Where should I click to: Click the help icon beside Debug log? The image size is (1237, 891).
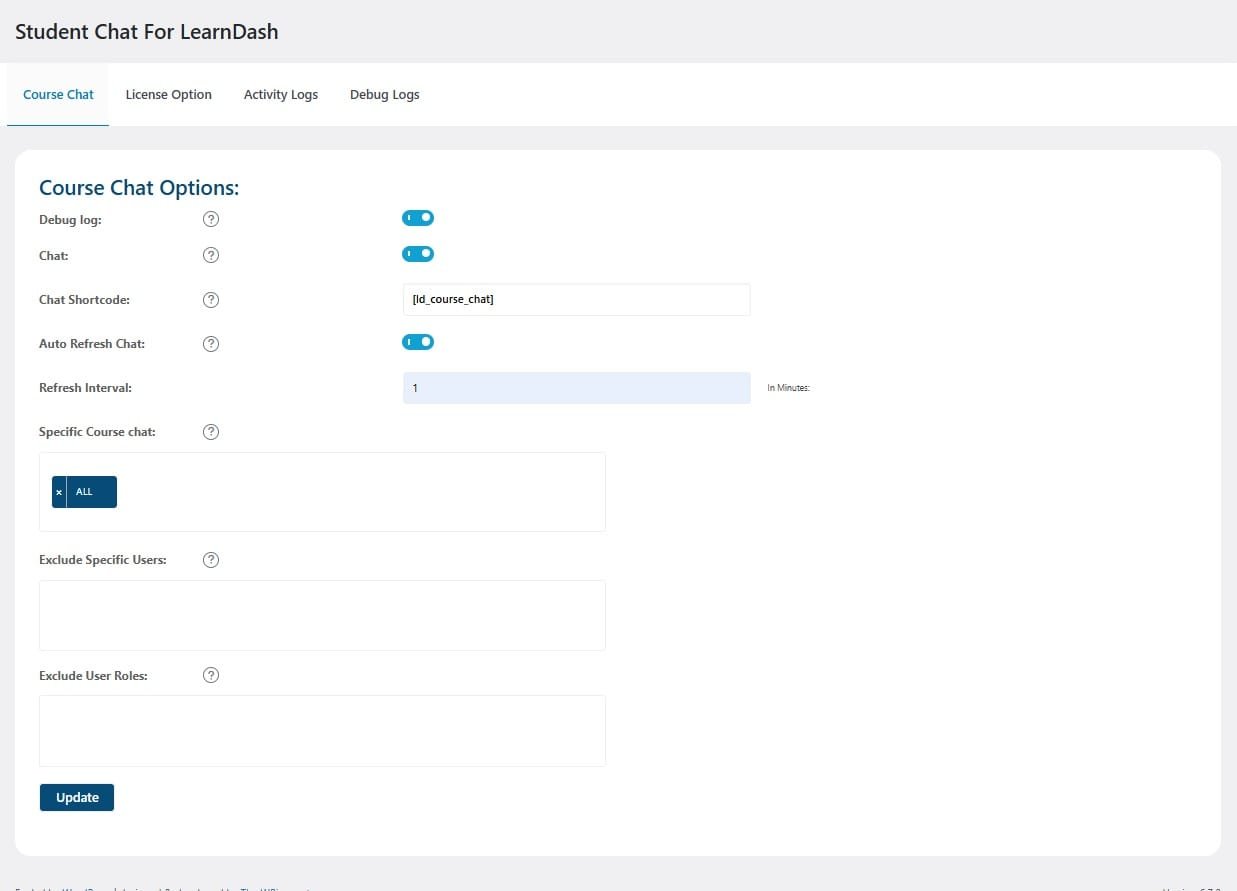(211, 219)
